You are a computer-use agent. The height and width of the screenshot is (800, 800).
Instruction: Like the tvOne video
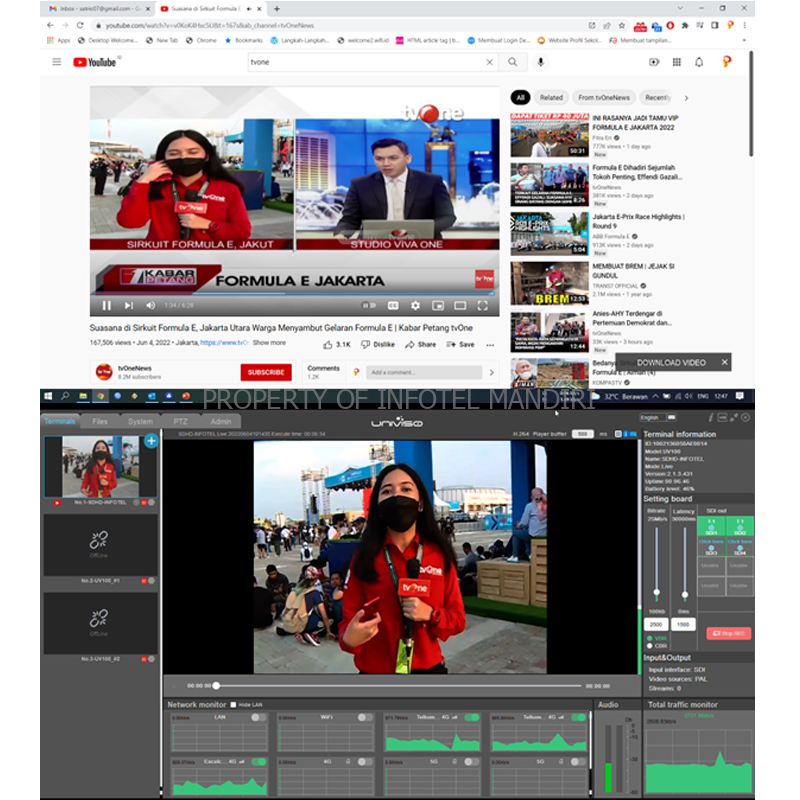pyautogui.click(x=337, y=344)
